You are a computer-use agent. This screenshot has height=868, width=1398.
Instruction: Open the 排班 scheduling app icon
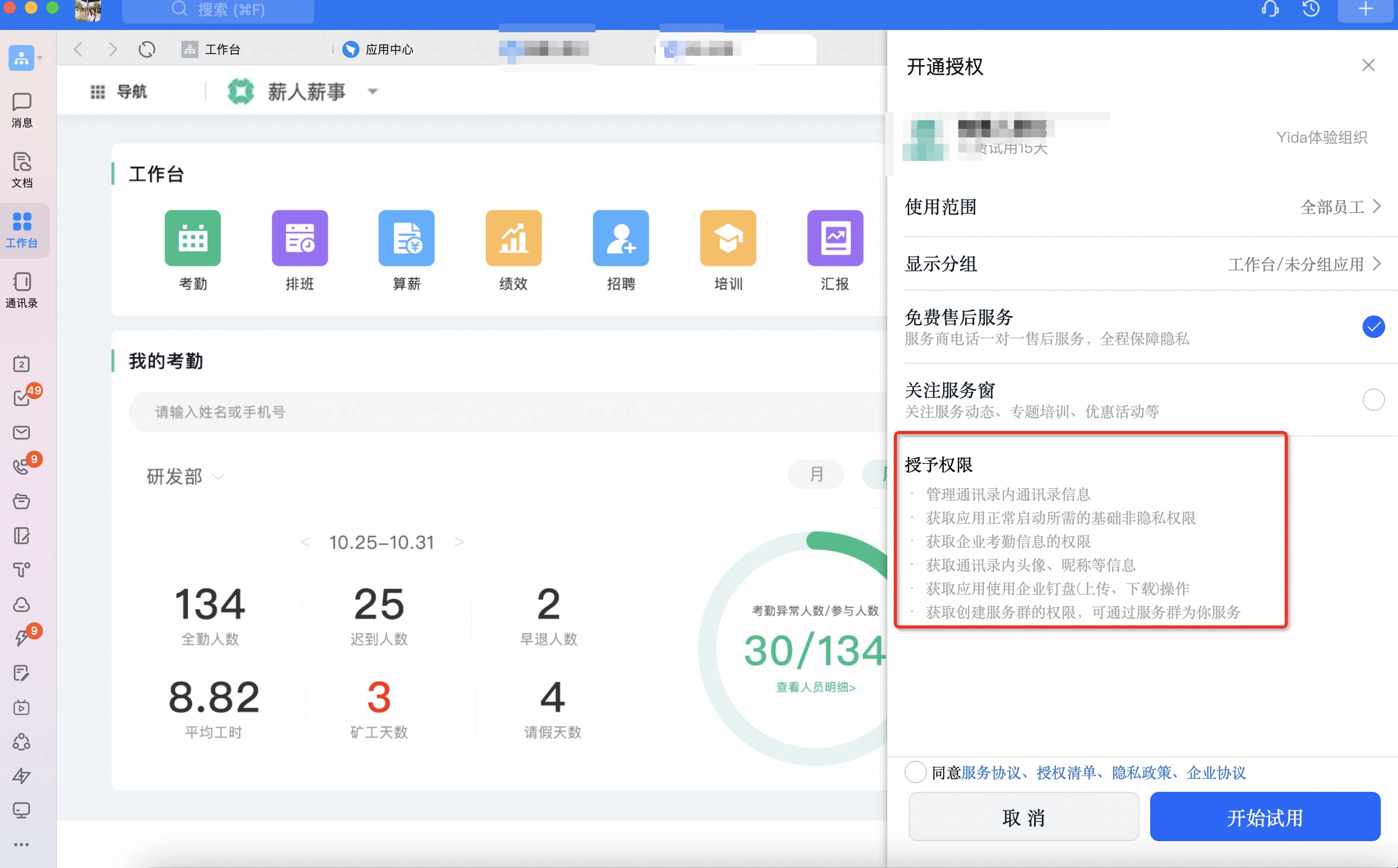pos(299,238)
